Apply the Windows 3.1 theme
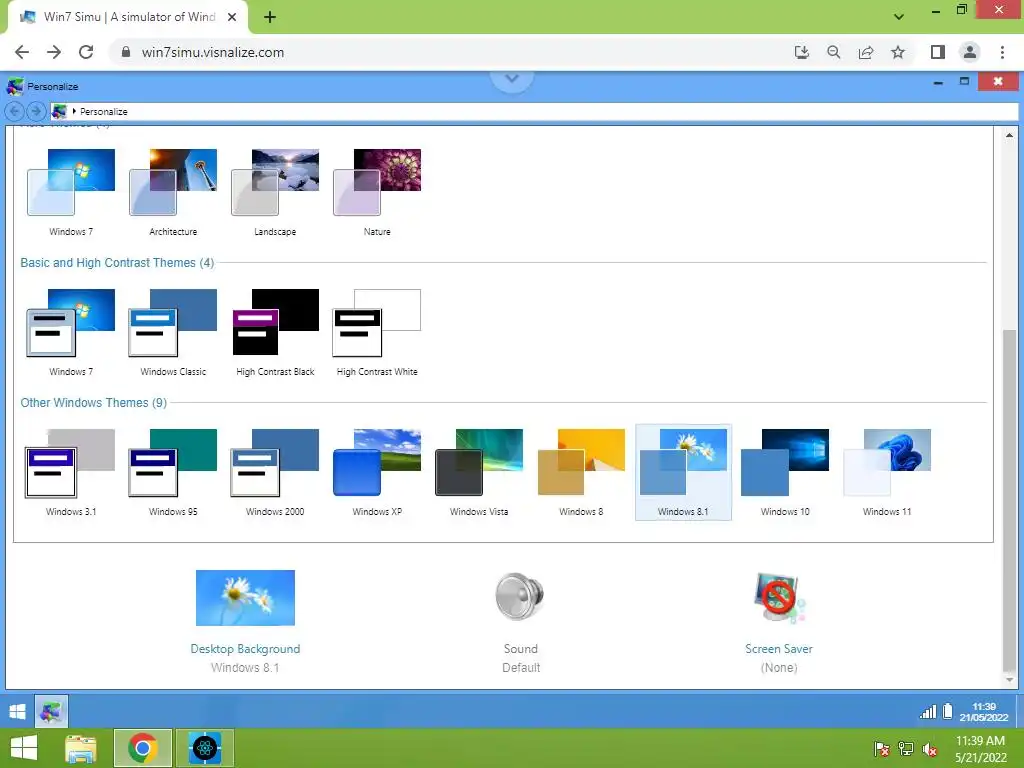1024x768 pixels. 71,472
